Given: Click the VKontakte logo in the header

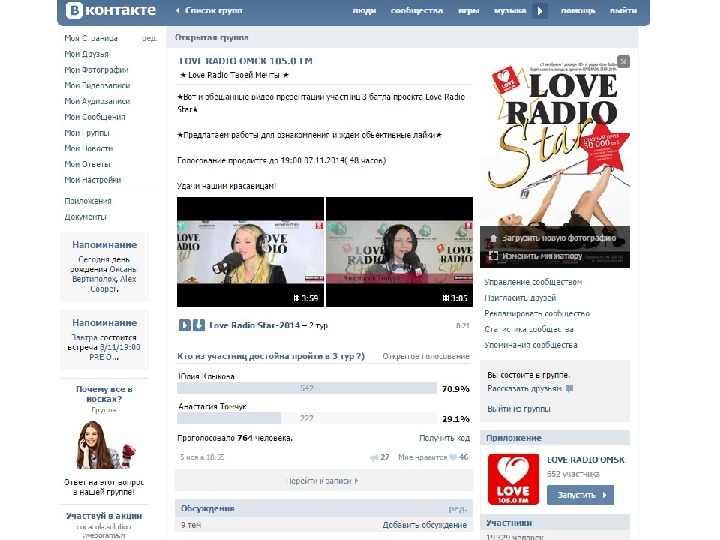Looking at the screenshot, I should [x=111, y=10].
